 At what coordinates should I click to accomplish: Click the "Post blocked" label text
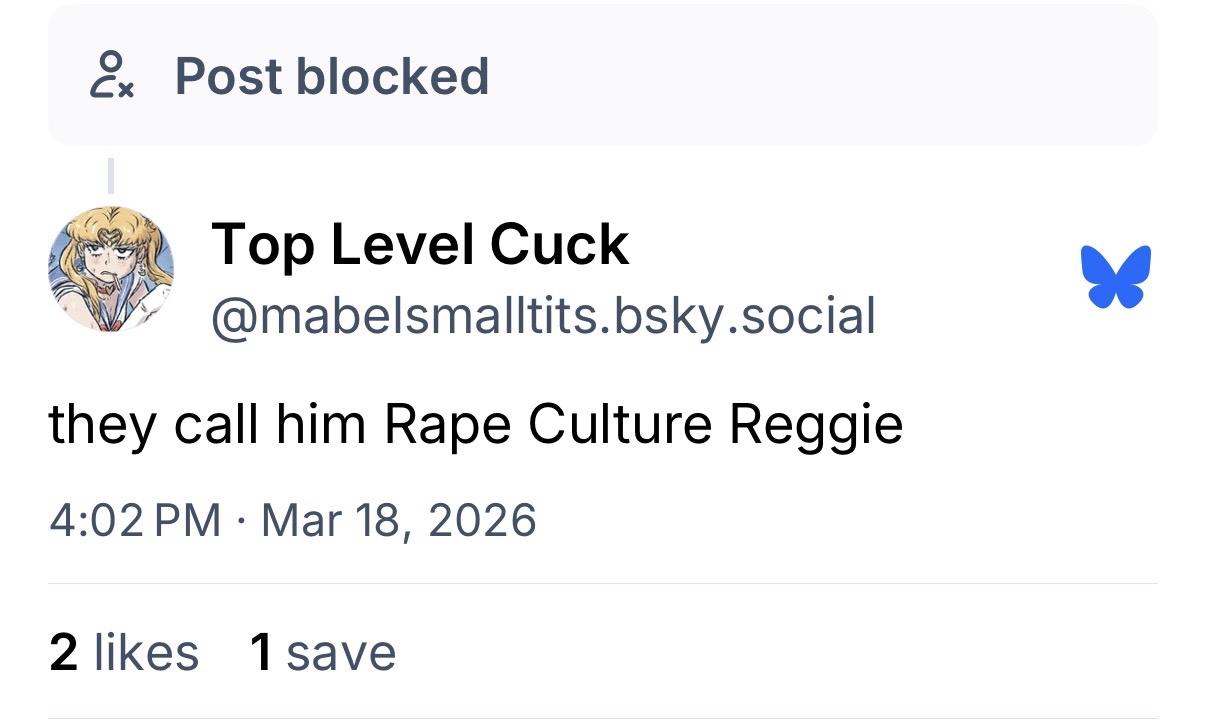331,77
